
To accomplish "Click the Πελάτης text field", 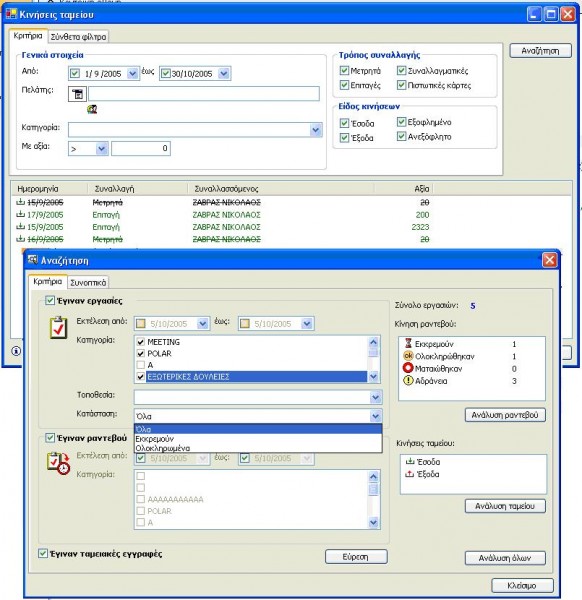I will pyautogui.click(x=204, y=94).
